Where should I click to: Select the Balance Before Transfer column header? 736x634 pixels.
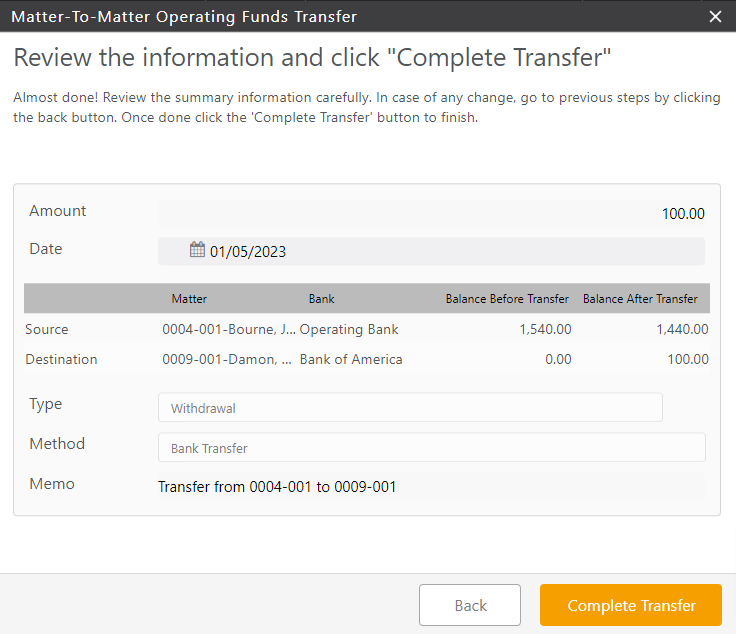coord(507,299)
